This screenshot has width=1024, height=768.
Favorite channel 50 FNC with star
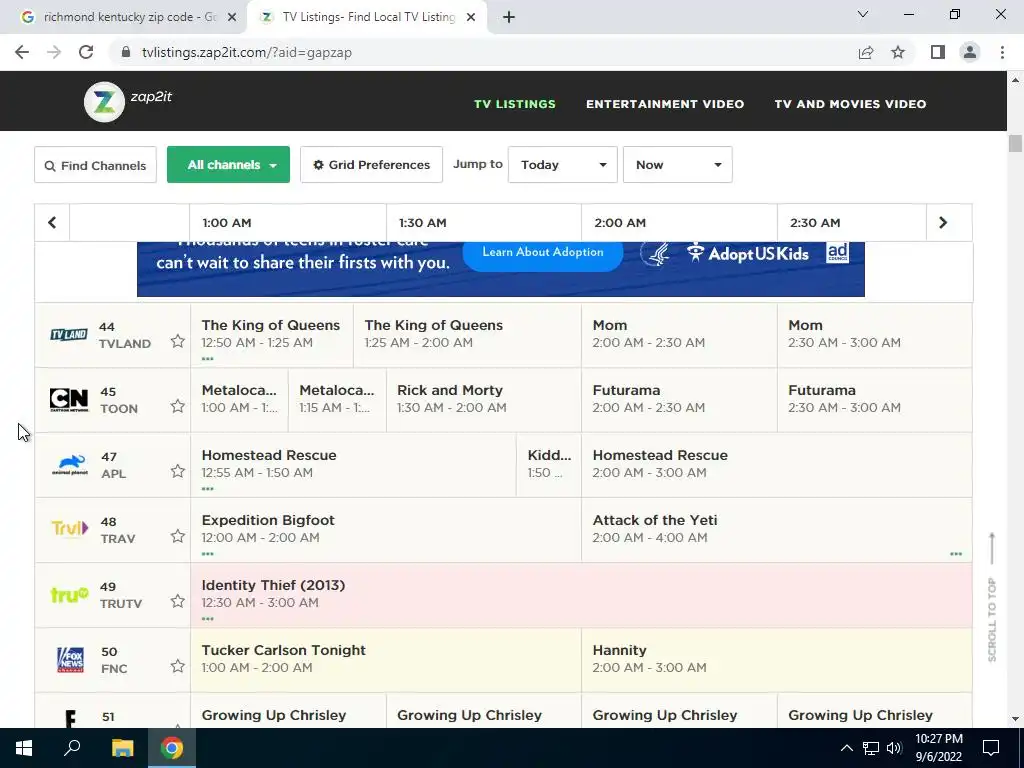click(178, 666)
